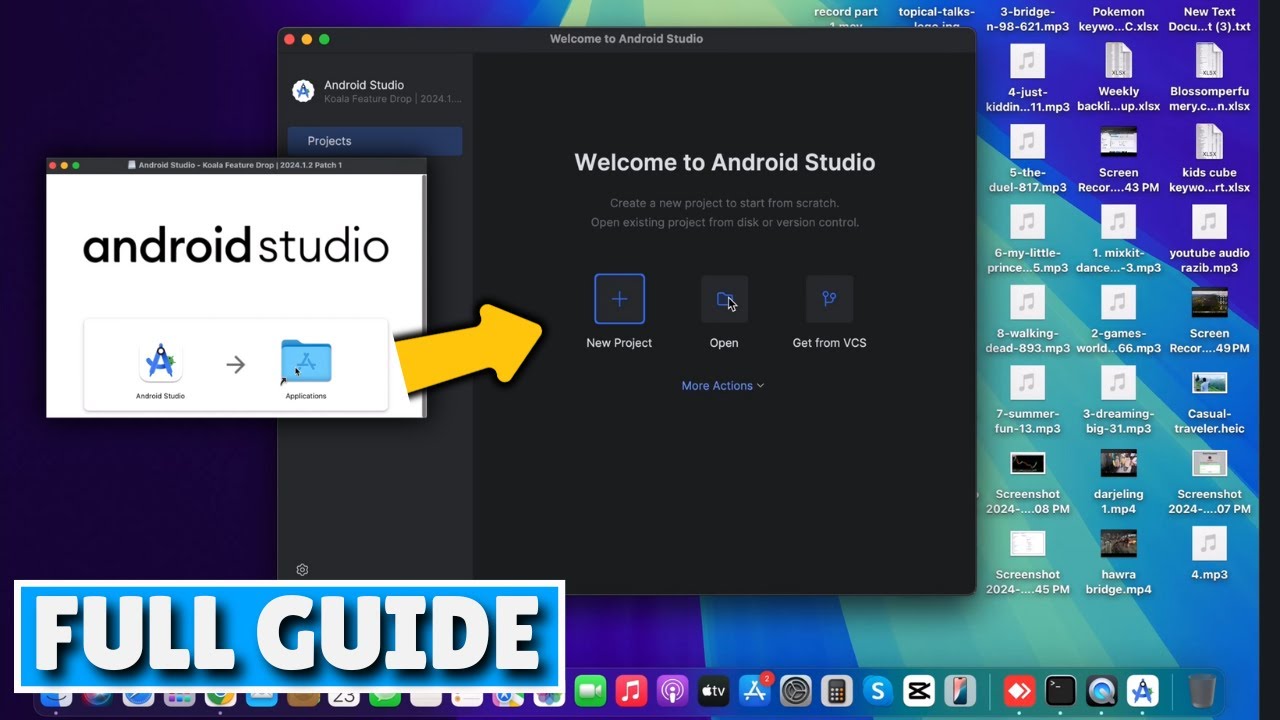Select Weekly backli xlsx file icon on desktop
This screenshot has height=720, width=1280.
1118,61
